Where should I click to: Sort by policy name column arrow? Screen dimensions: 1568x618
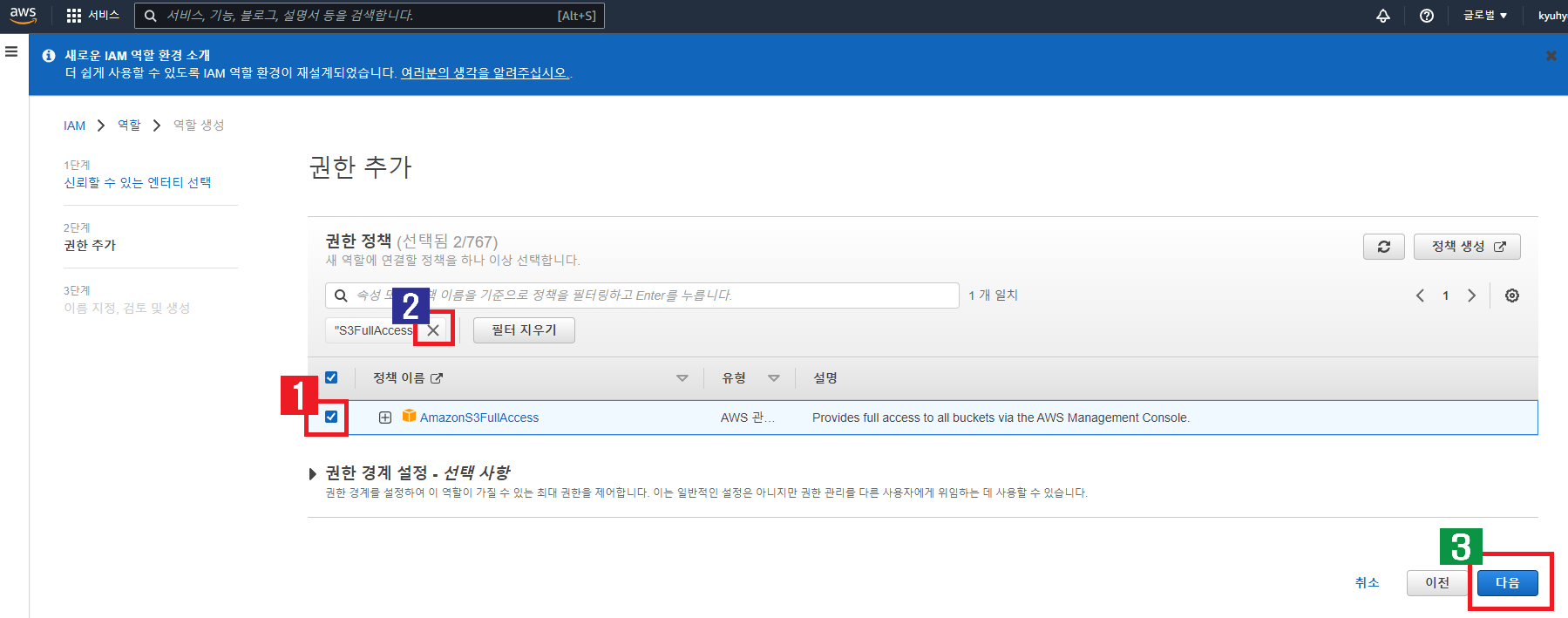coord(682,378)
